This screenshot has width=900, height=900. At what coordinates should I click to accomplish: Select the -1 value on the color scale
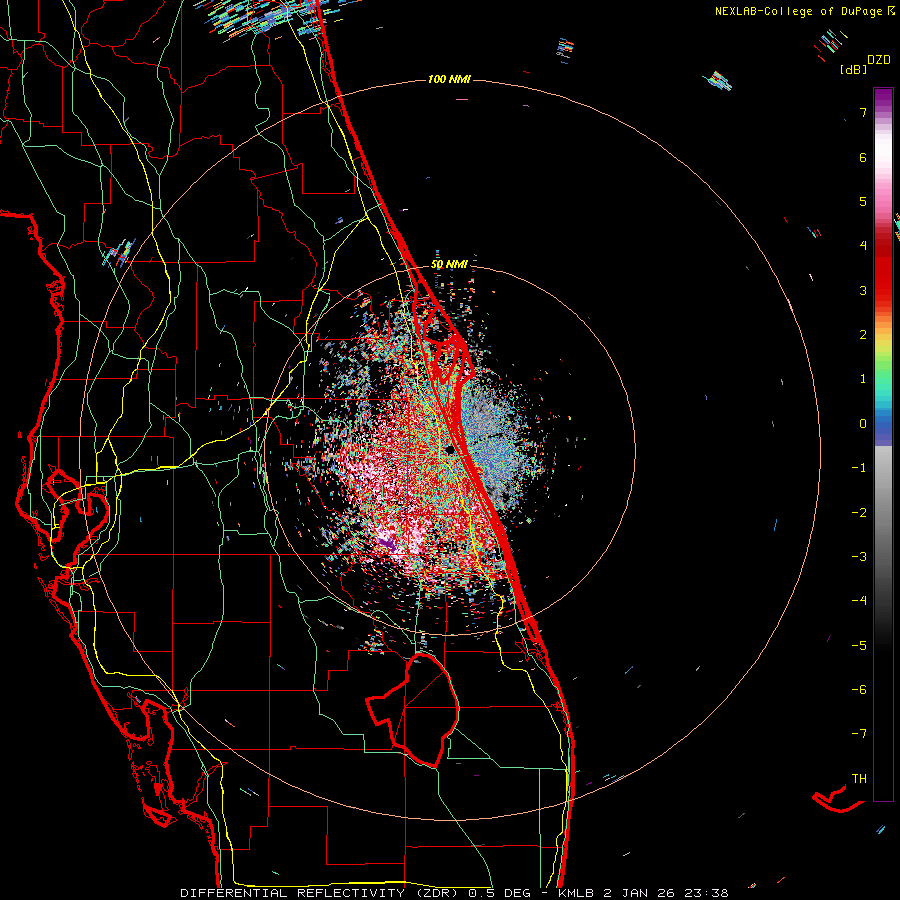tap(859, 468)
